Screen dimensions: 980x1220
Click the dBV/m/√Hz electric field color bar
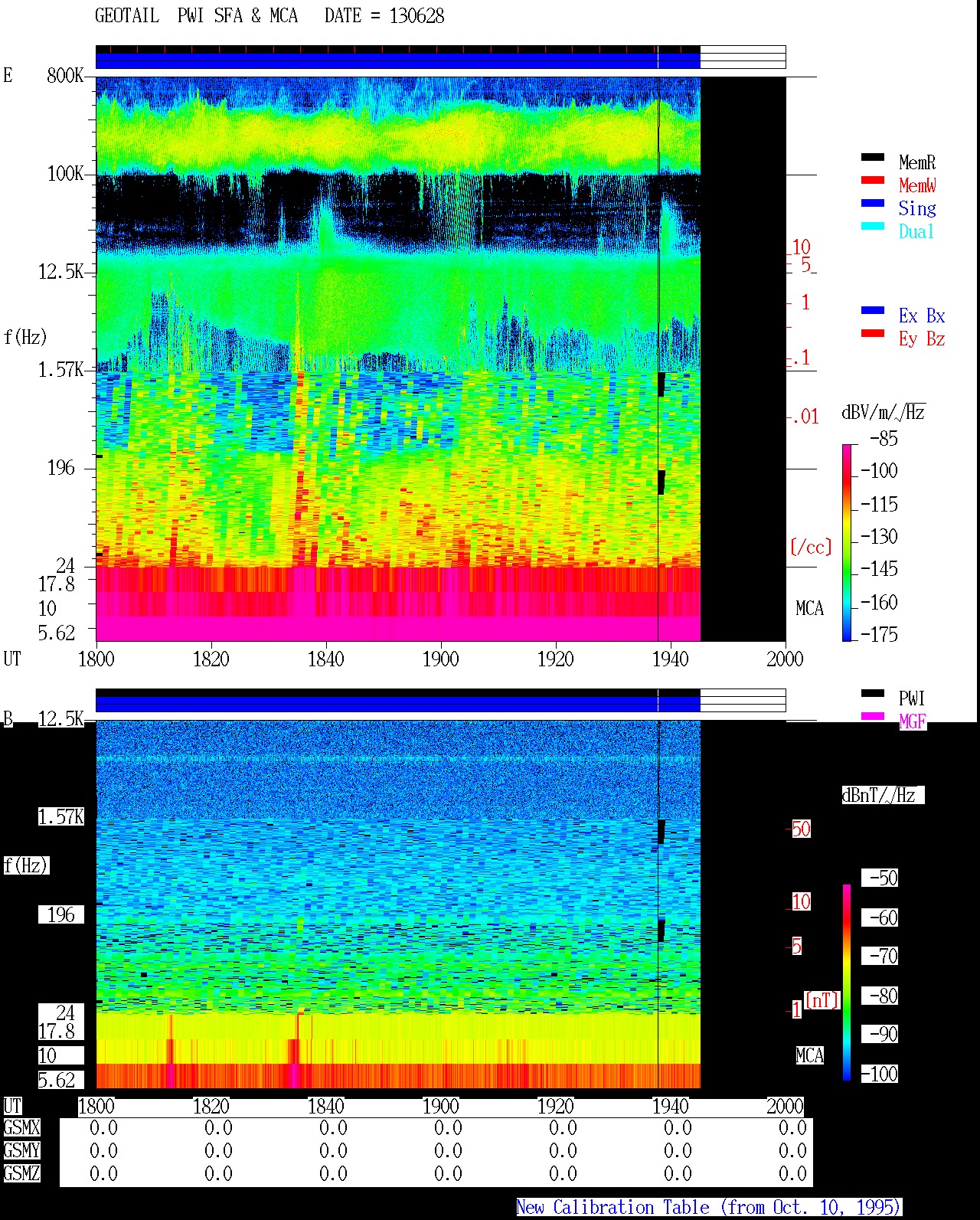coord(847,542)
